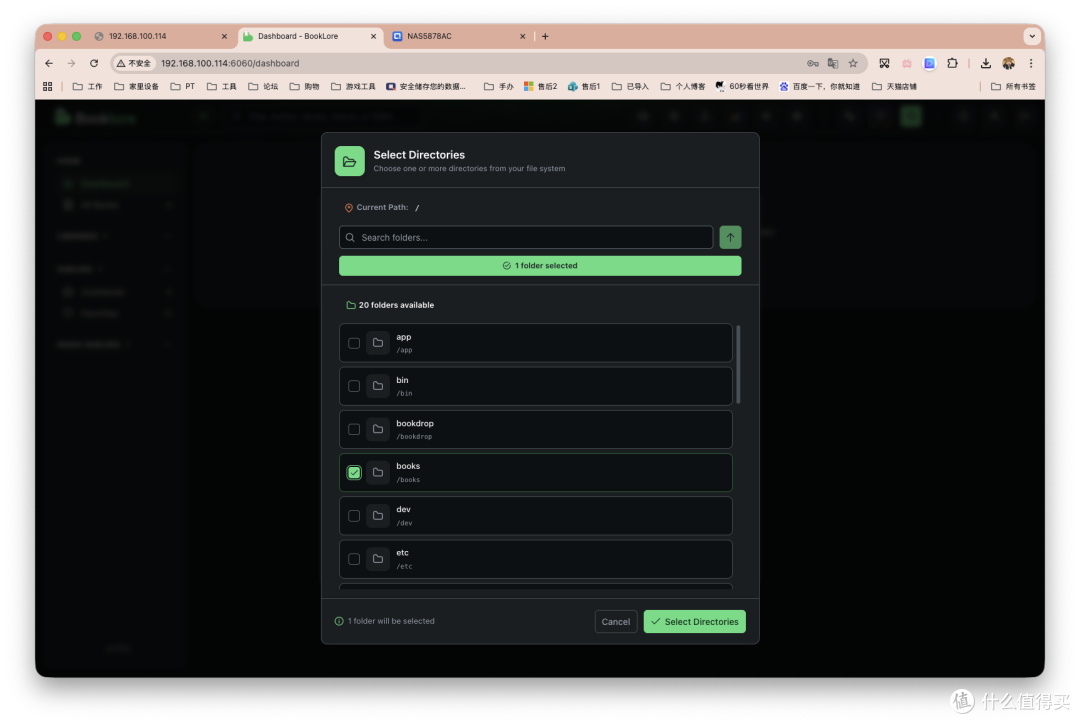
Task: Close the 192.168.100.114 tab
Action: point(224,37)
